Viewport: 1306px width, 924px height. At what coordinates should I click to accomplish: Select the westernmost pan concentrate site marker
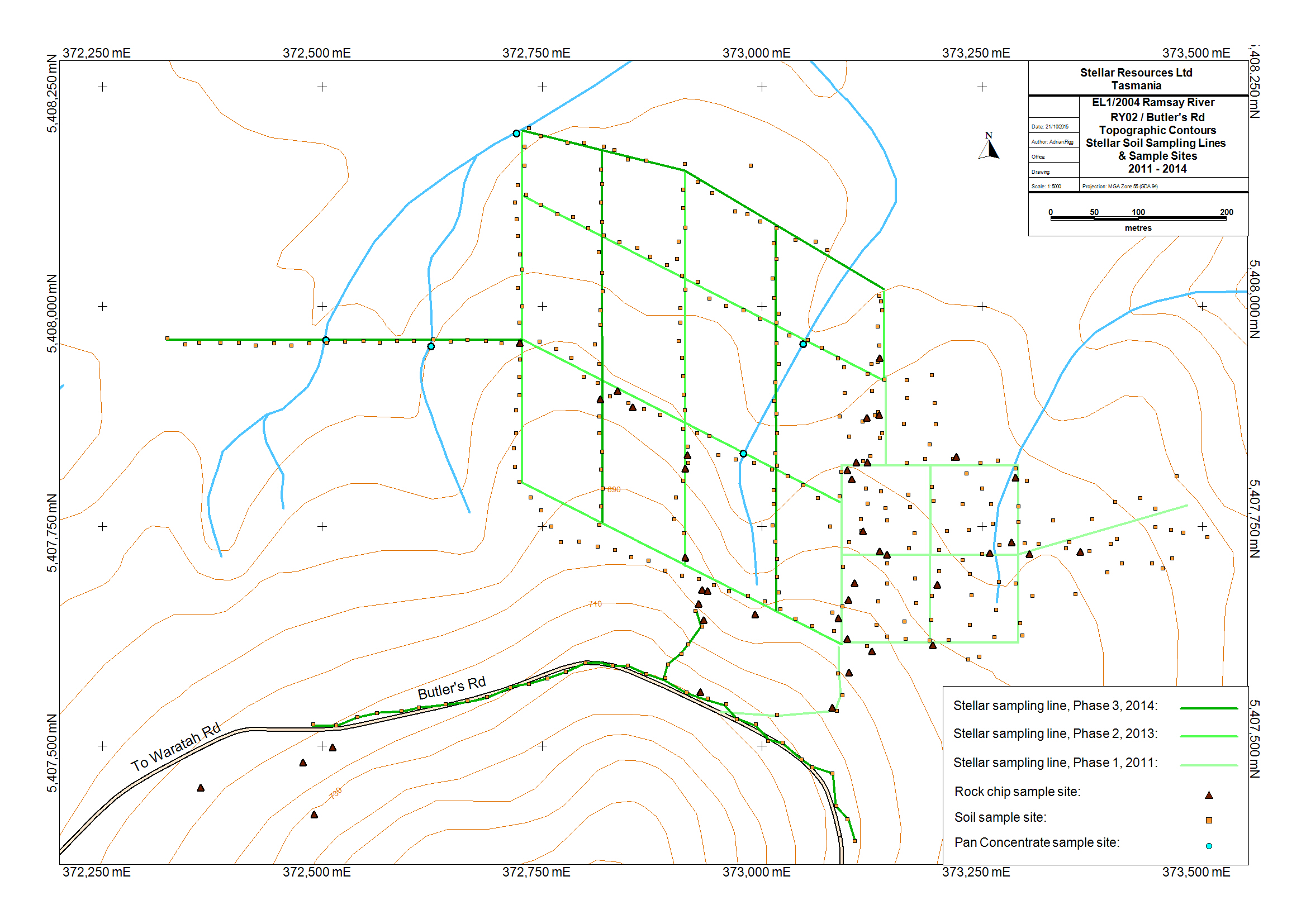(325, 340)
